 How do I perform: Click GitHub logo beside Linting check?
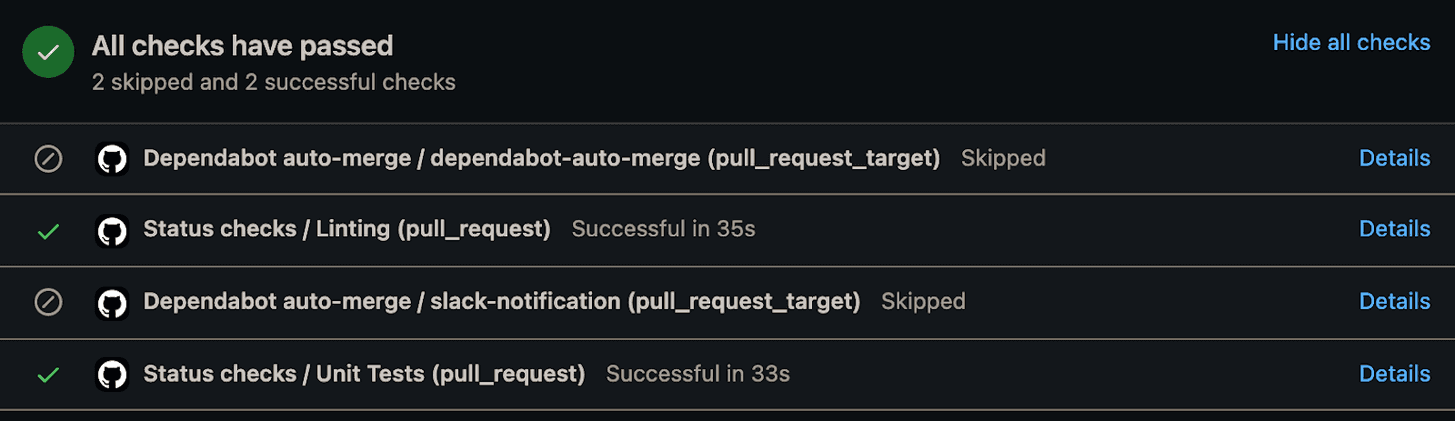click(112, 231)
